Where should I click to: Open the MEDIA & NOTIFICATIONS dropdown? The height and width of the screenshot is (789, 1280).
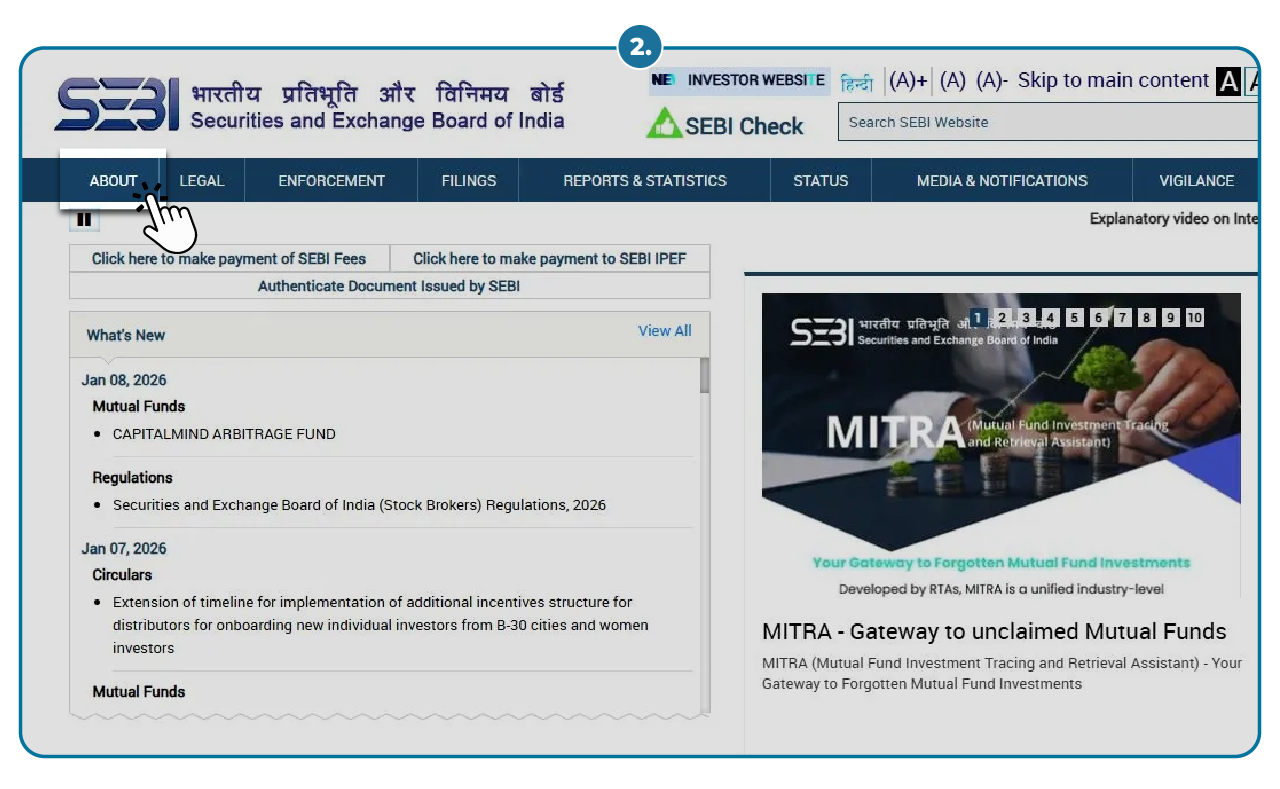pos(1001,180)
